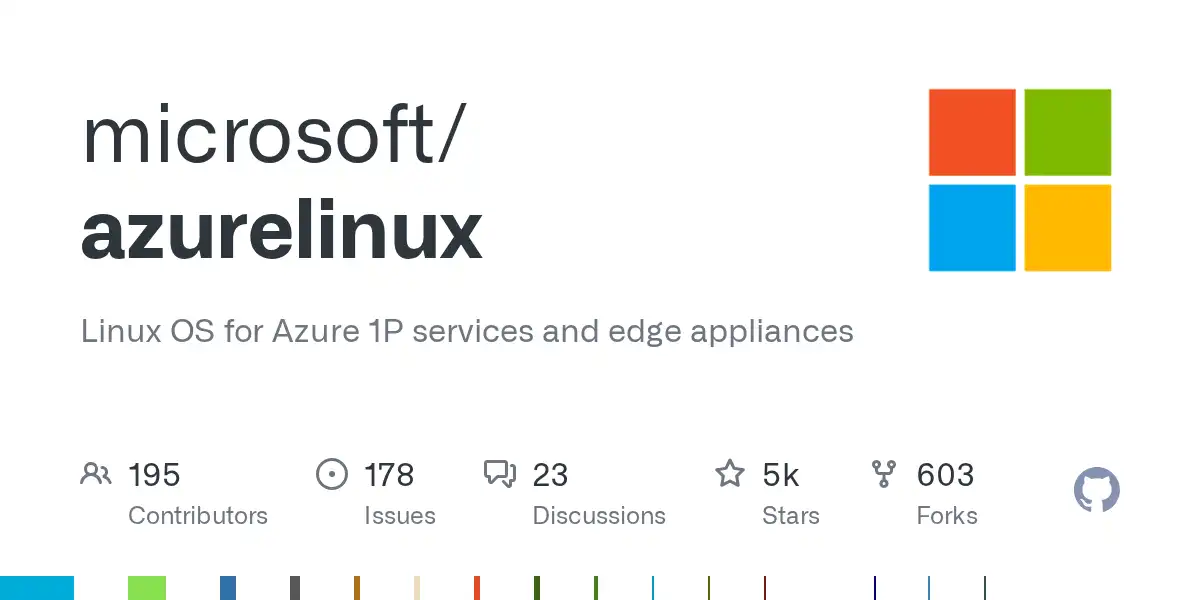Click the cyan language bar segment
Image resolution: width=1200 pixels, height=600 pixels.
[37, 588]
